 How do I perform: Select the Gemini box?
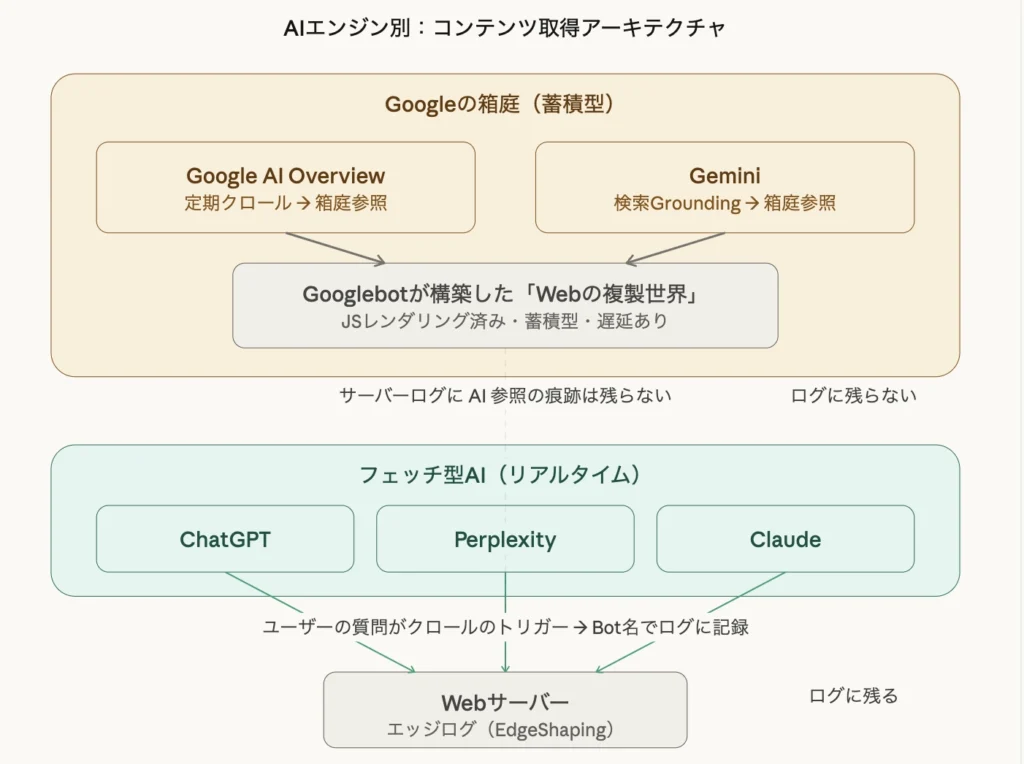[724, 187]
